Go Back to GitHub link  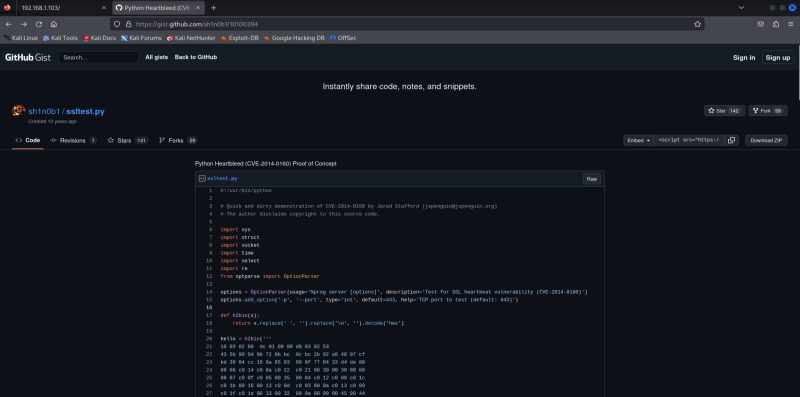[x=196, y=57]
